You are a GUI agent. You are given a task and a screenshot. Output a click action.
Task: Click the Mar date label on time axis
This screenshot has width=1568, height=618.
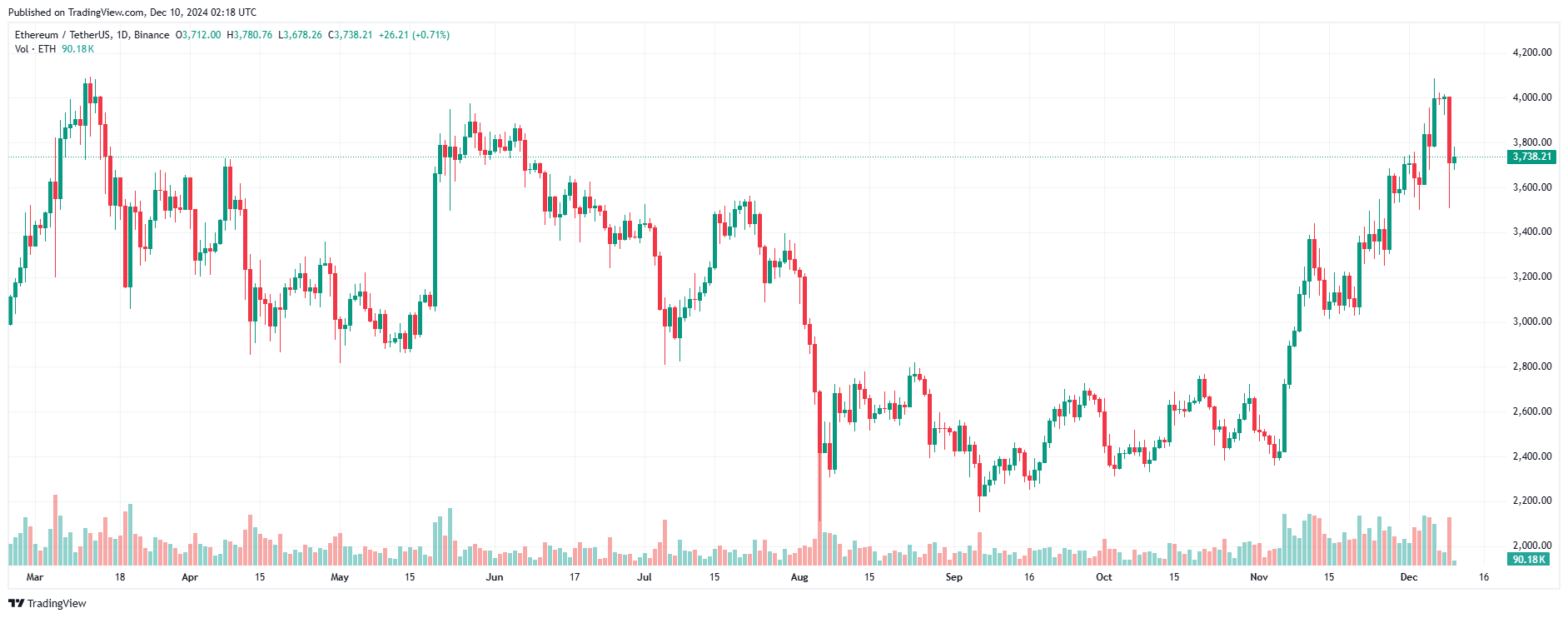point(35,577)
